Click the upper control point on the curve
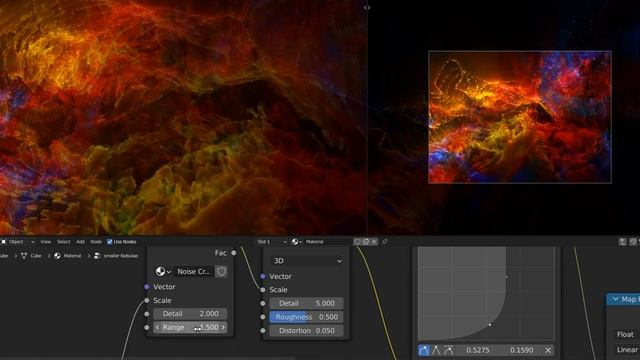The width and height of the screenshot is (640, 360). click(x=506, y=277)
